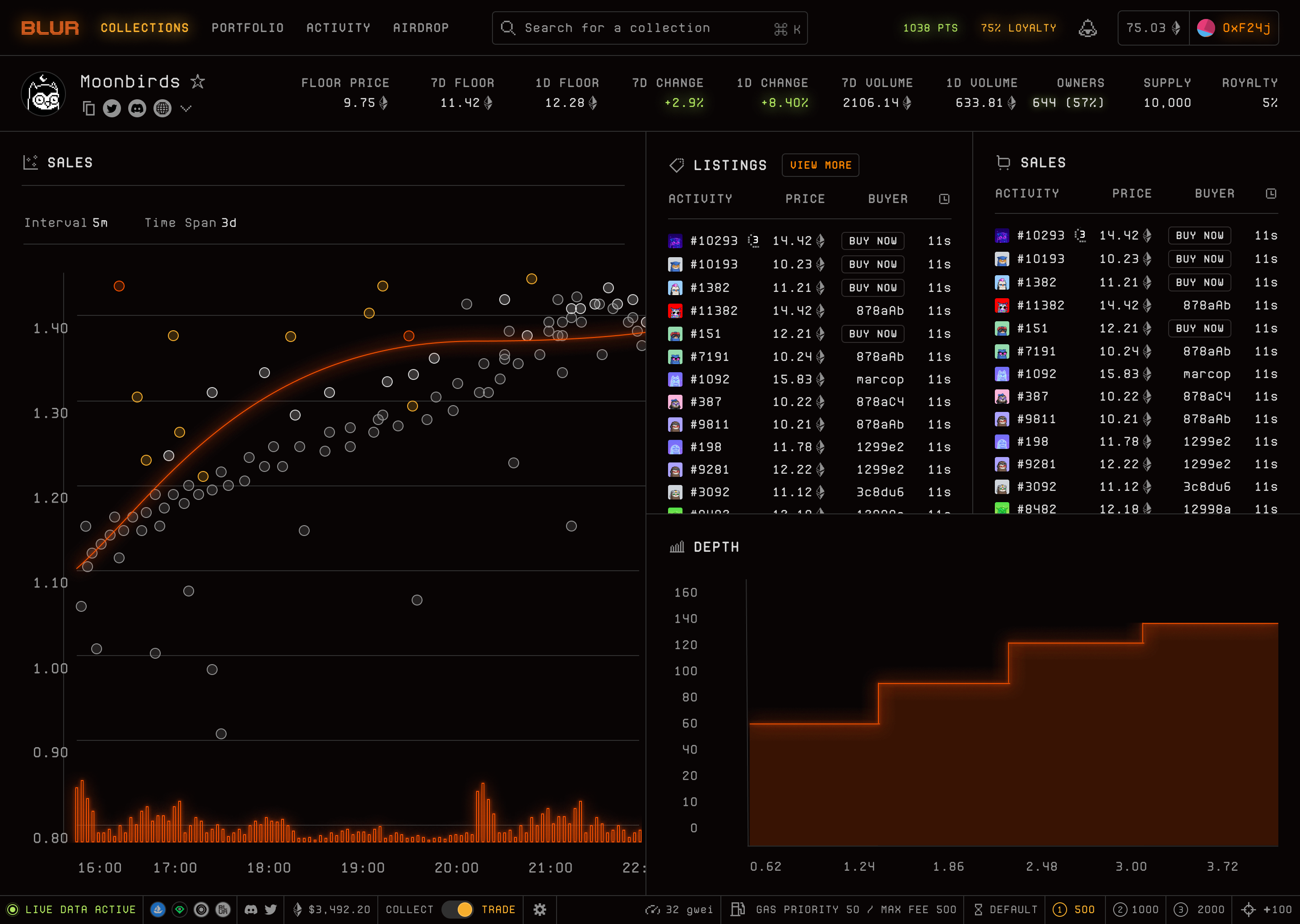
Task: Open the 0xF24j account menu
Action: point(1234,28)
